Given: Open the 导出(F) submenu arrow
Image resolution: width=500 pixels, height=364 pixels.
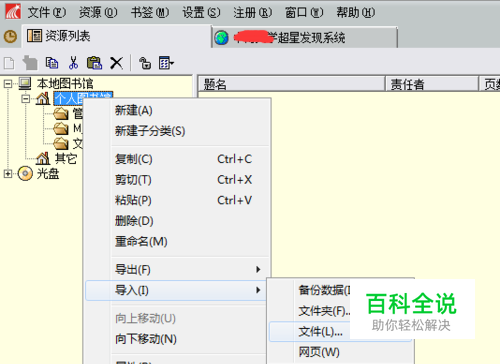Looking at the screenshot, I should click(258, 269).
